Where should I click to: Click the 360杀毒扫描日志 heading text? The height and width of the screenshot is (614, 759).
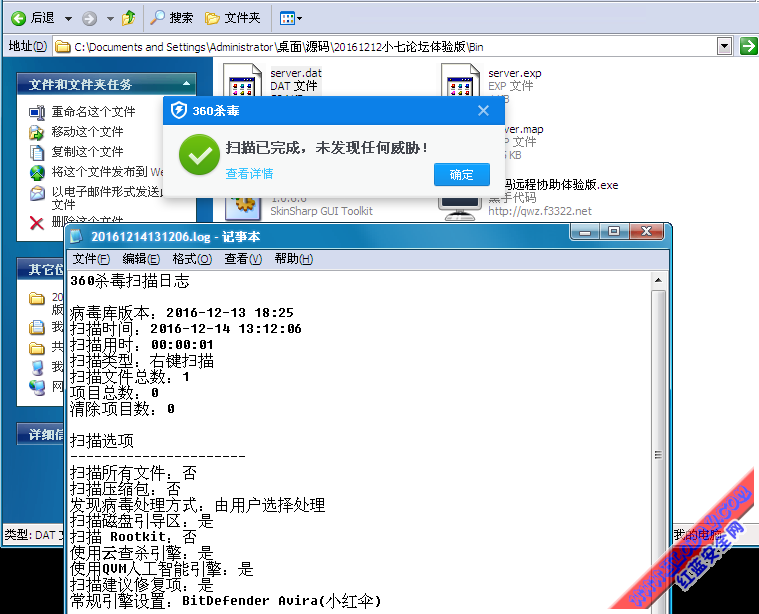[x=130, y=281]
